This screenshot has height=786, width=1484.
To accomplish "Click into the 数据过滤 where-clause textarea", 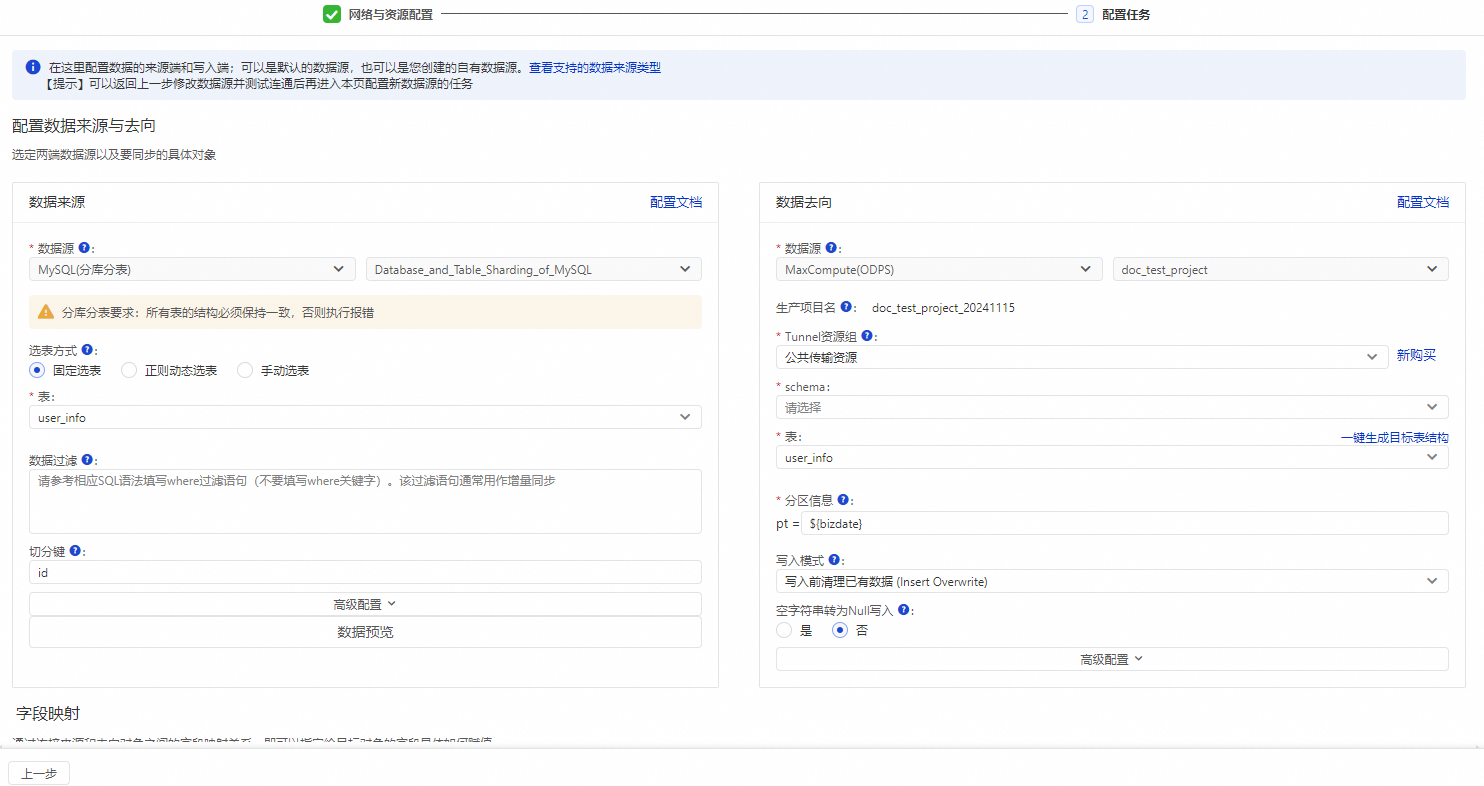I will point(365,501).
